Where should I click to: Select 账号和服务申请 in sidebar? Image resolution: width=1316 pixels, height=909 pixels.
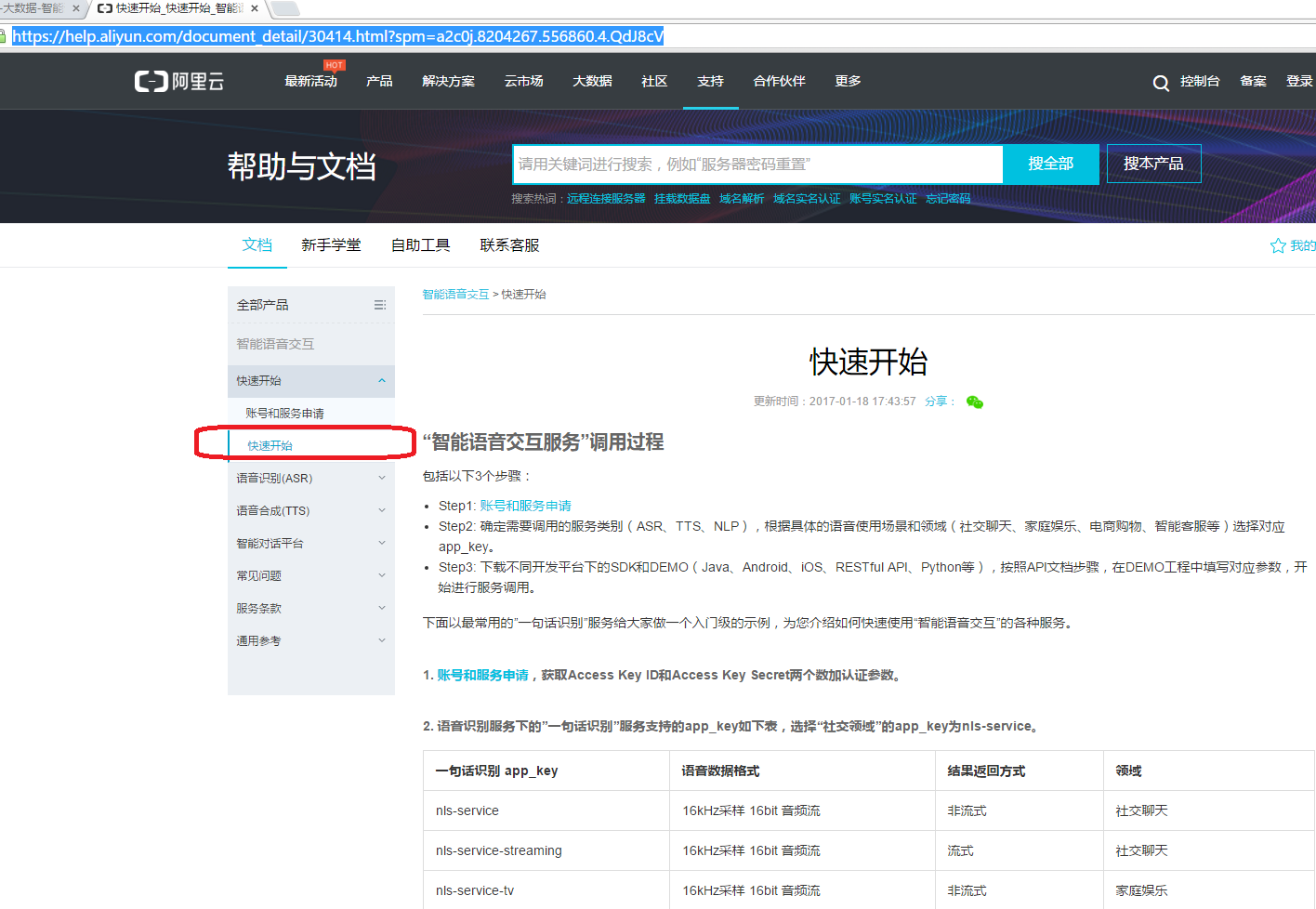pos(284,414)
